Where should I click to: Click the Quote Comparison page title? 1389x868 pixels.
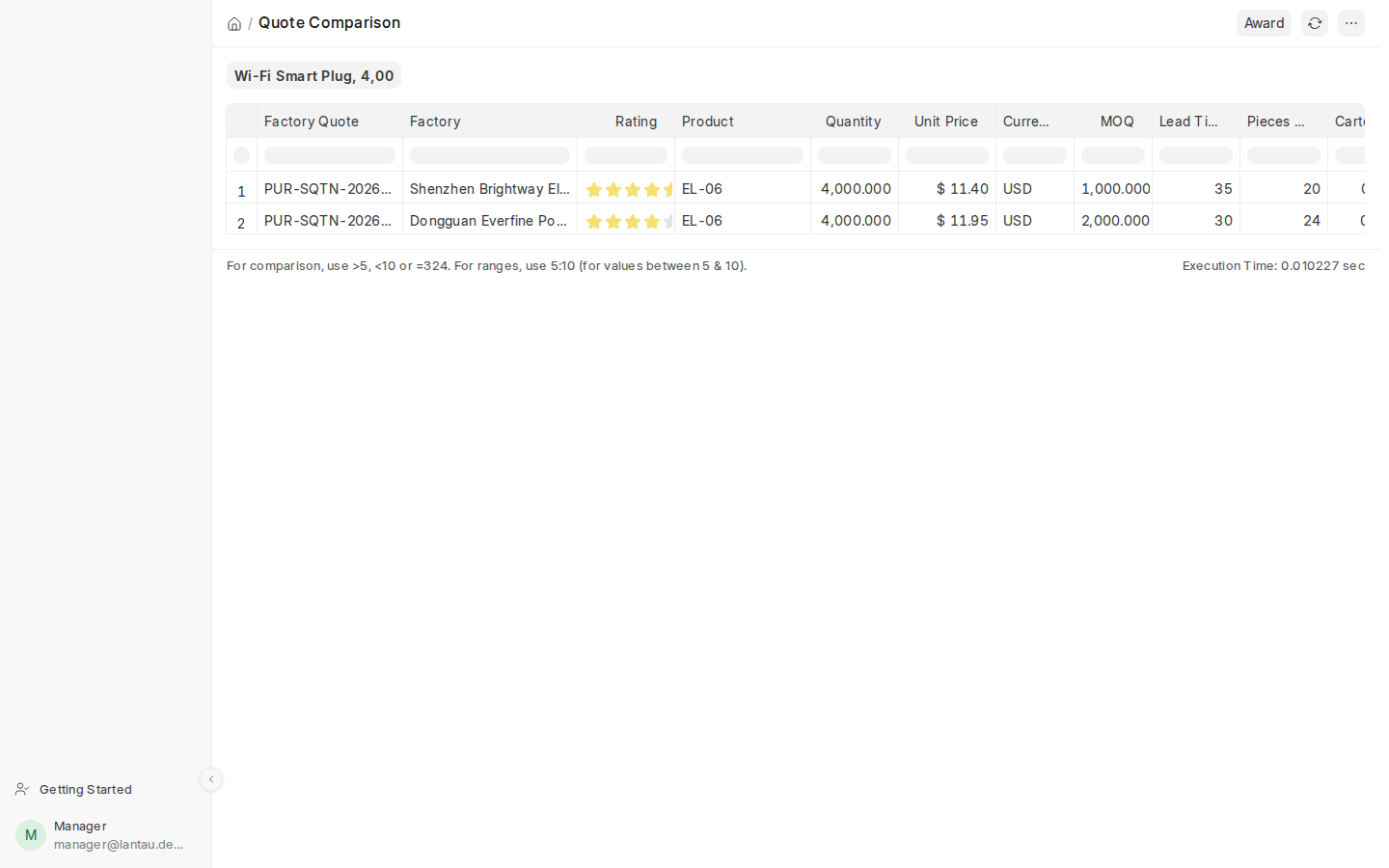pyautogui.click(x=329, y=22)
